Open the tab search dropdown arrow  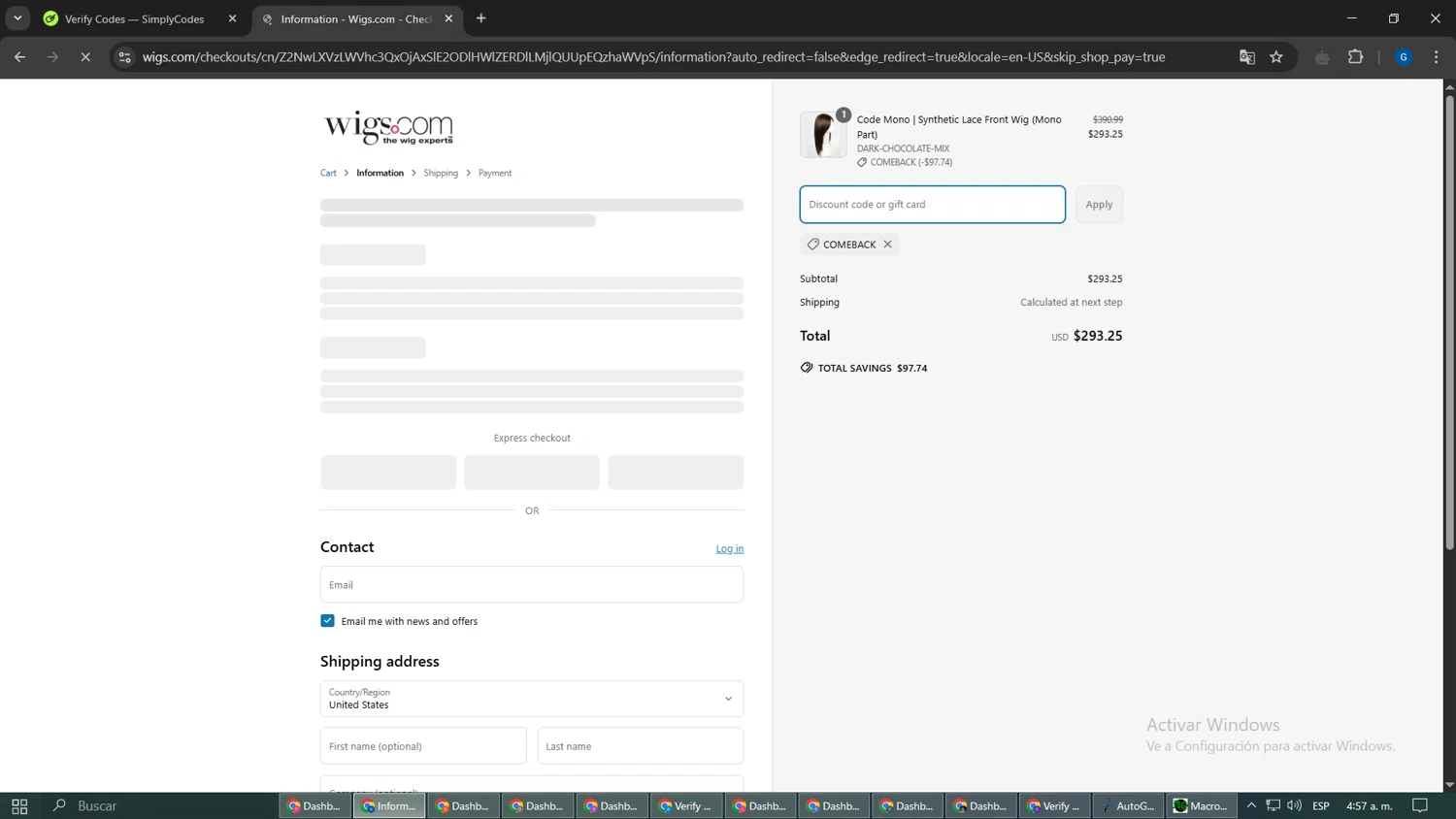[17, 18]
